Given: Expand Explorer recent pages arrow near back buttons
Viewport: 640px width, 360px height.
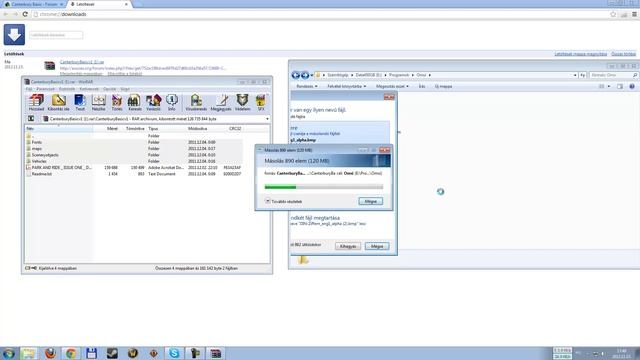Looking at the screenshot, I should pyautogui.click(x=311, y=75).
